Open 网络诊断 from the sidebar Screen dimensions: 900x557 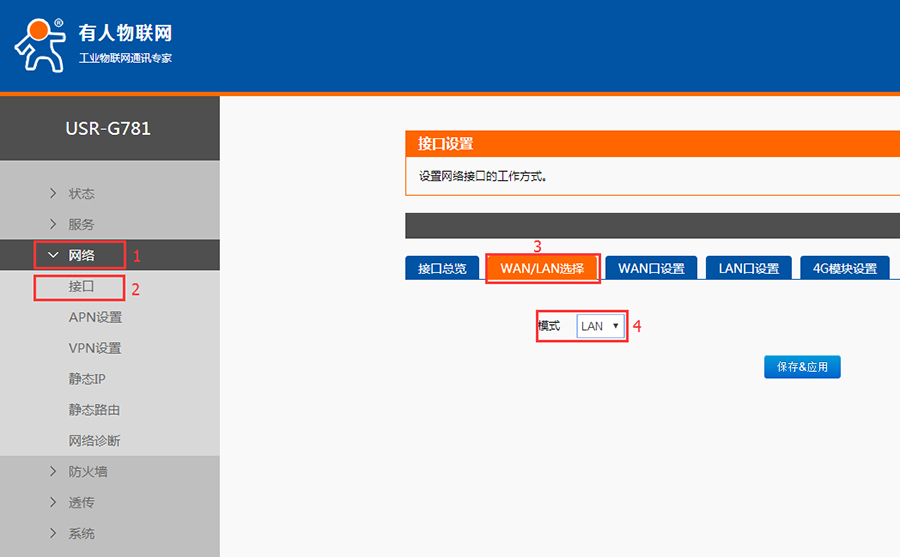[x=95, y=441]
